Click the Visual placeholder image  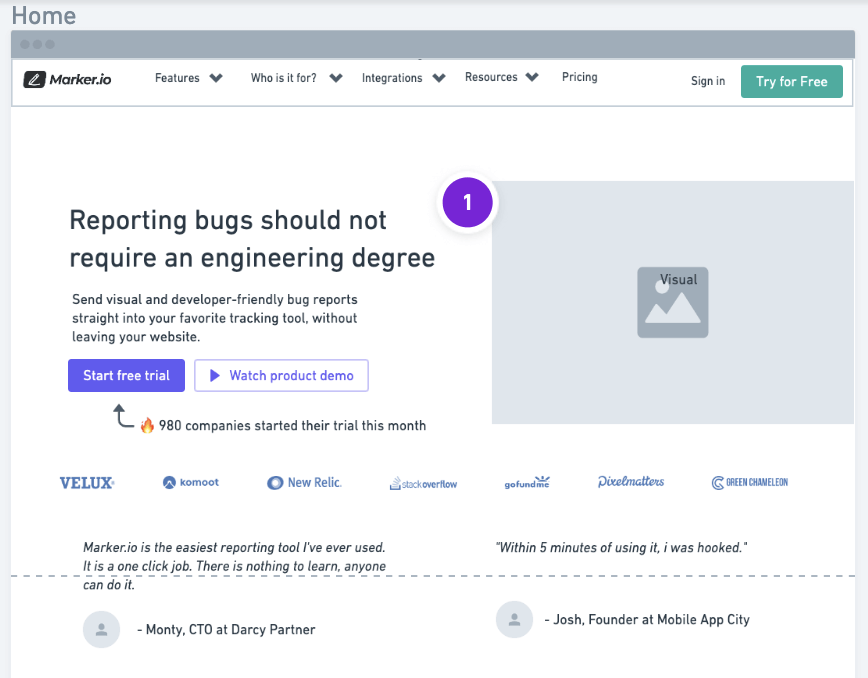coord(672,302)
